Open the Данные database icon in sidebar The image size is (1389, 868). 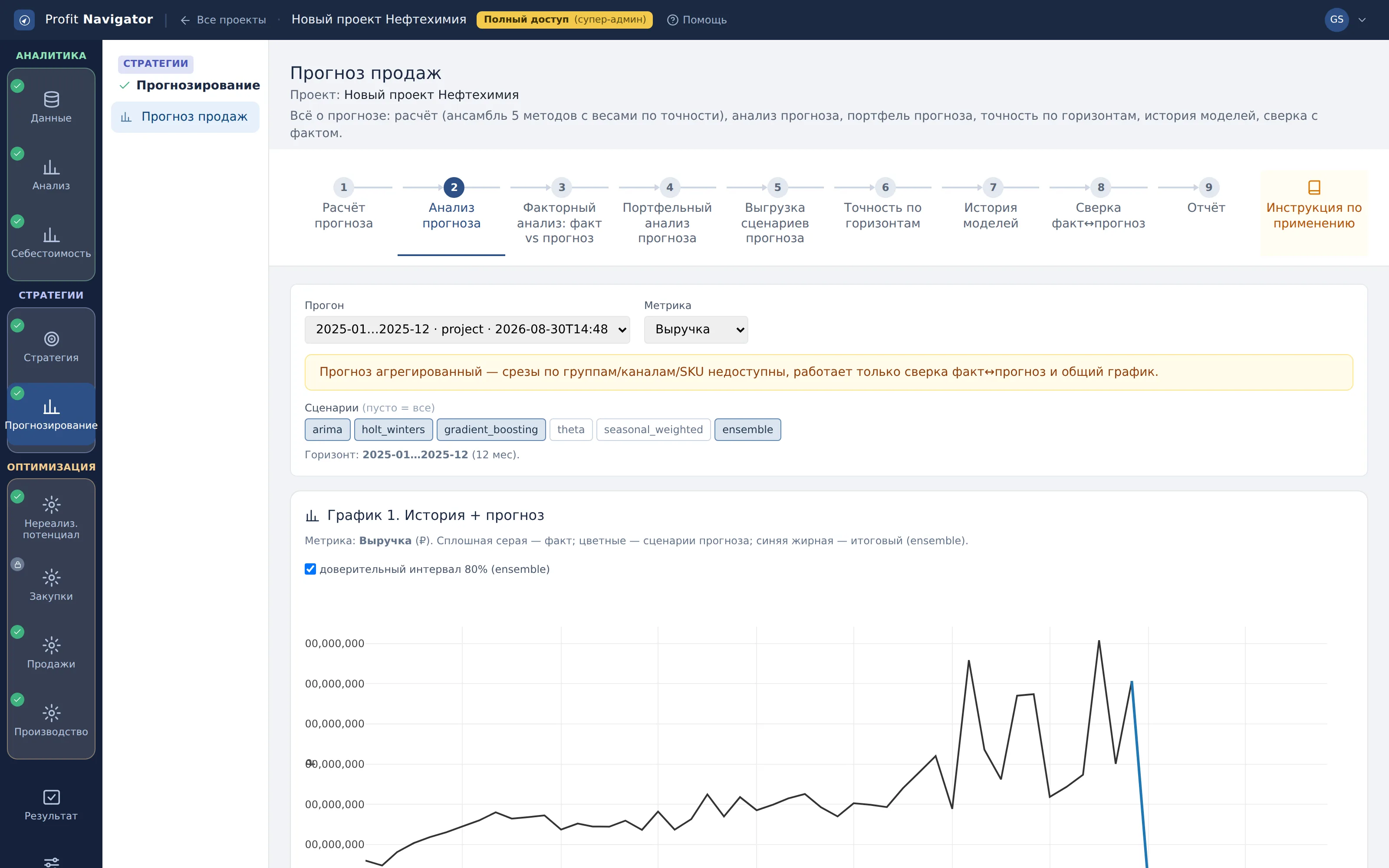pos(51,99)
